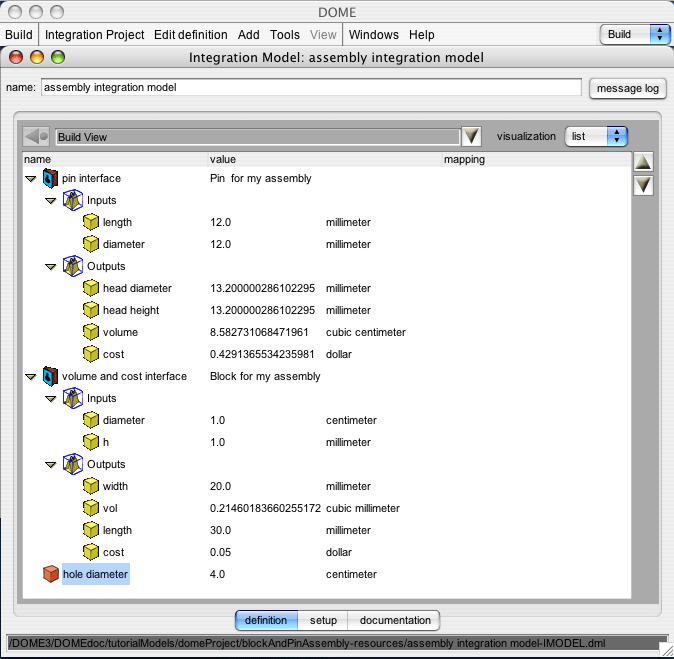Open the Build View dropdown arrow
Screen dimensions: 674x659
coord(471,137)
